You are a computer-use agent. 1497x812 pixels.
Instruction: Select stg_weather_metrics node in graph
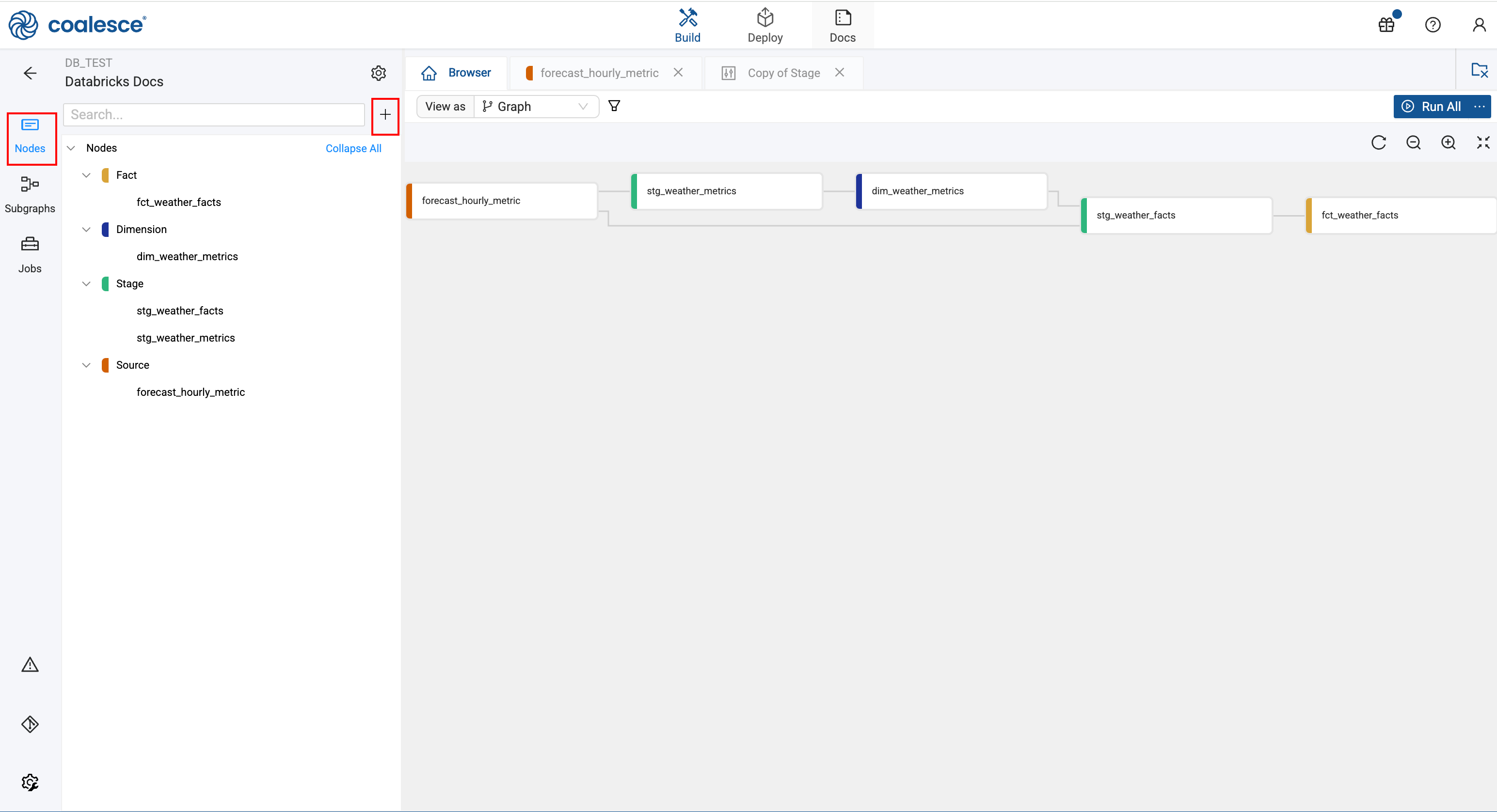tap(727, 191)
